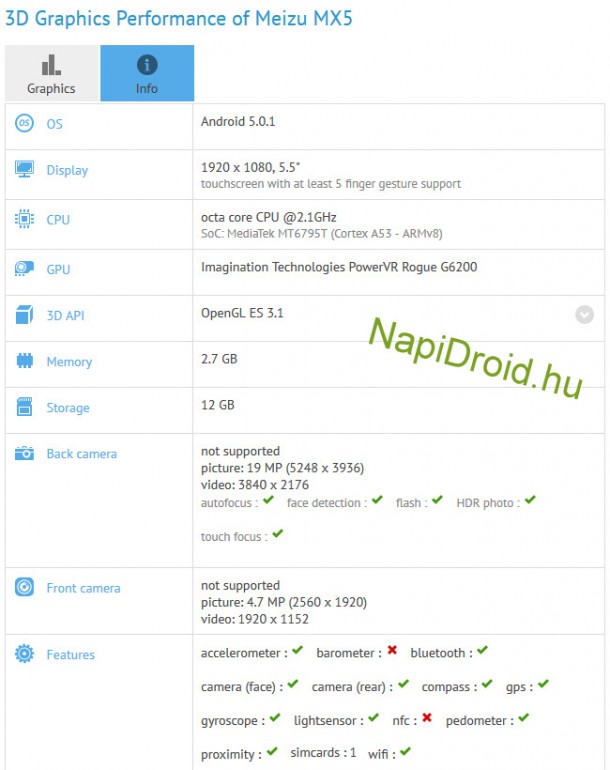Click the GPU icon

[x=25, y=269]
